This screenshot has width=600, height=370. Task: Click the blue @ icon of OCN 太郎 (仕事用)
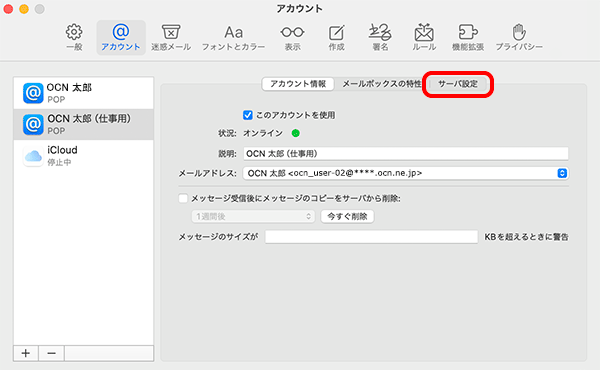pyautogui.click(x=33, y=124)
